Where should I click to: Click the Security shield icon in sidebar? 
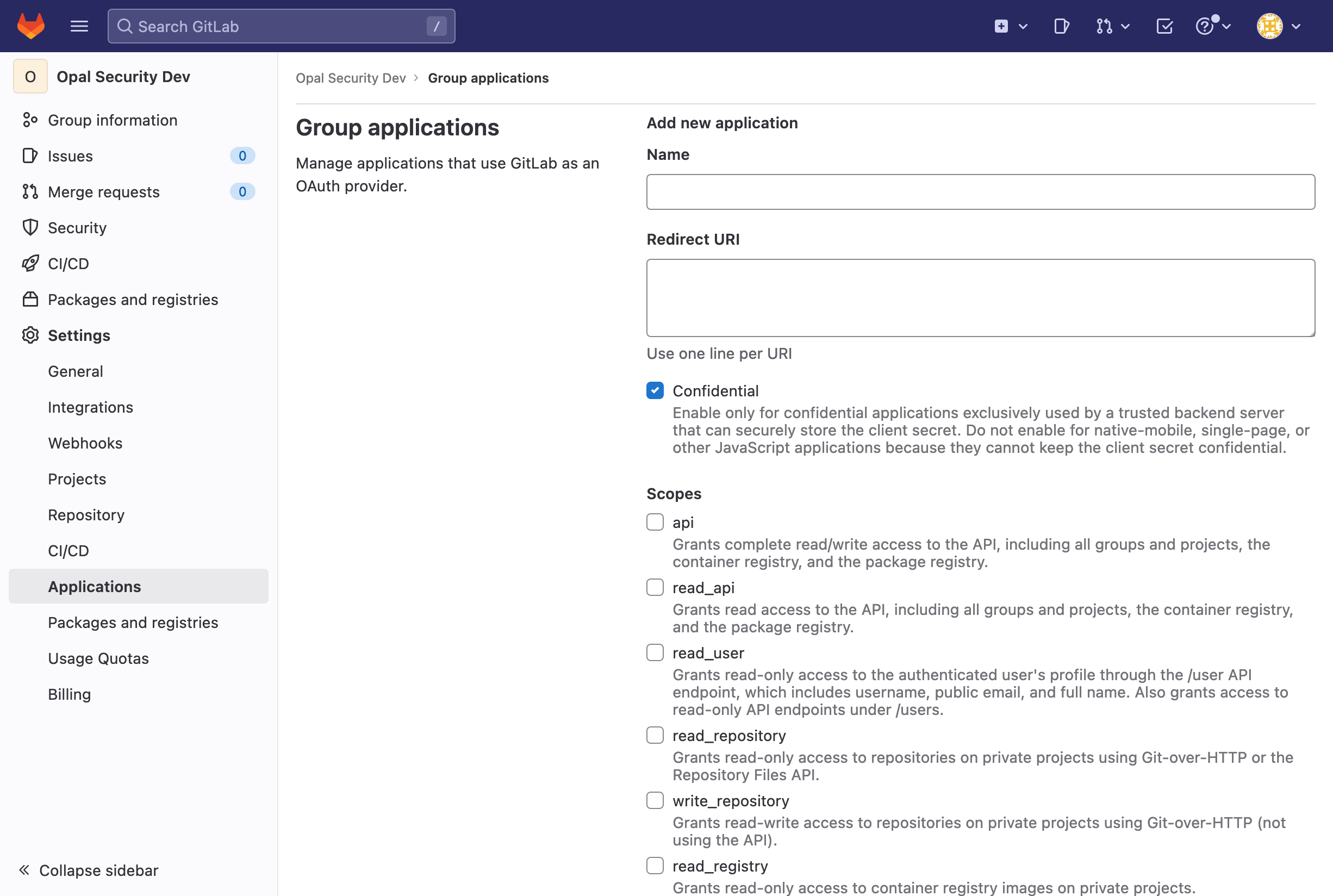coord(30,227)
